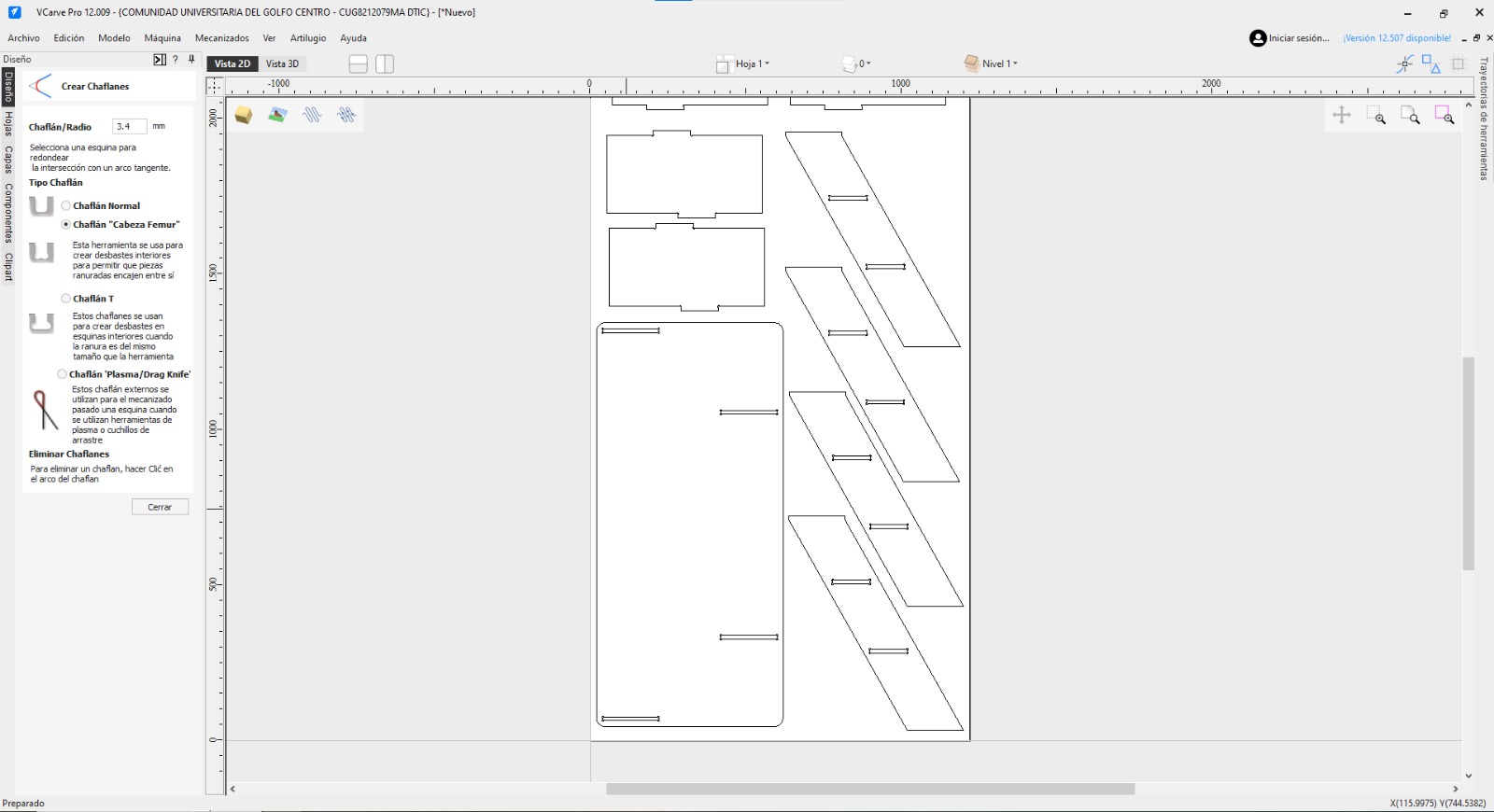This screenshot has height=812, width=1494.
Task: Switch to the Vista 3D tab
Action: point(282,63)
